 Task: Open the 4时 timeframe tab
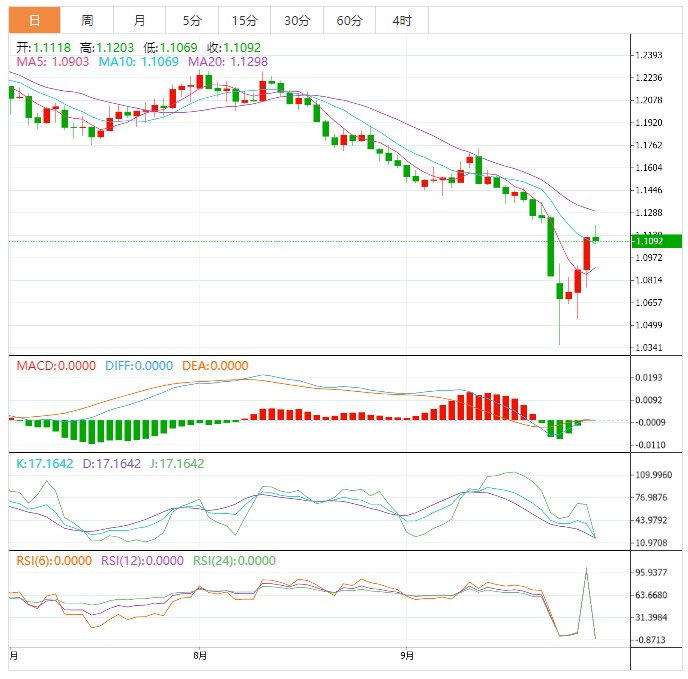402,20
